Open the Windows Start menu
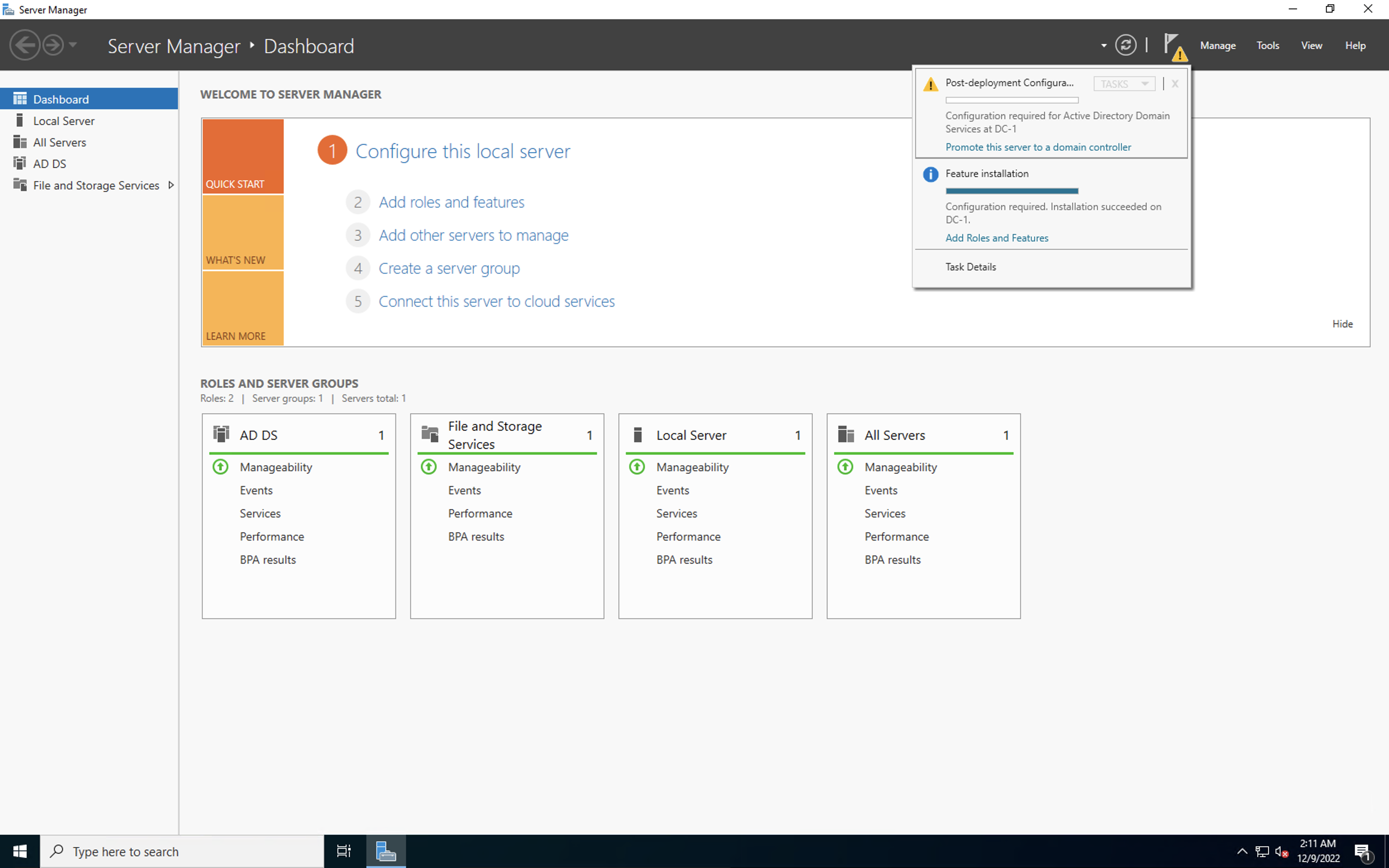This screenshot has width=1389, height=868. coord(20,851)
